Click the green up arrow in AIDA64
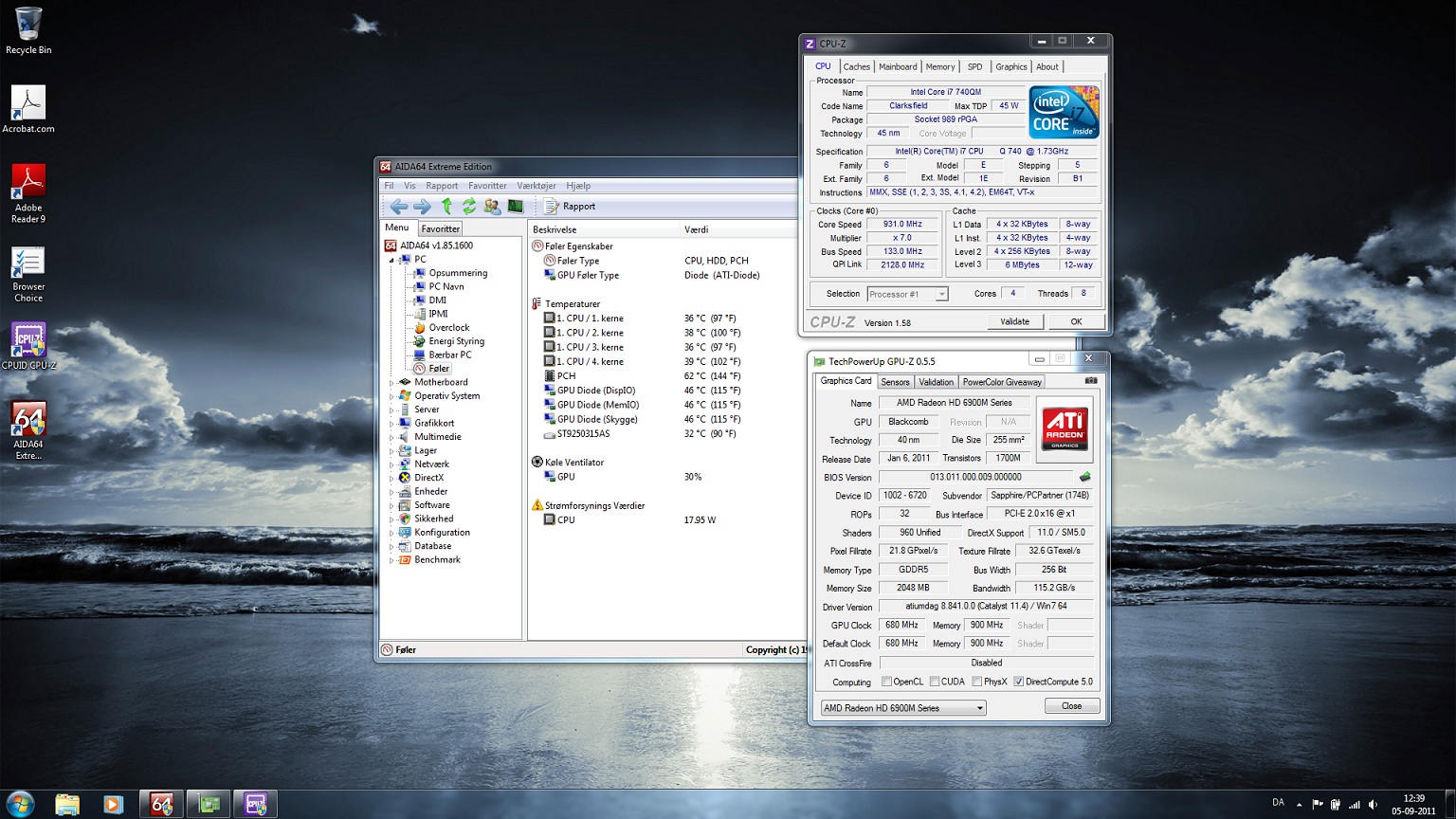The height and width of the screenshot is (819, 1456). pos(446,207)
